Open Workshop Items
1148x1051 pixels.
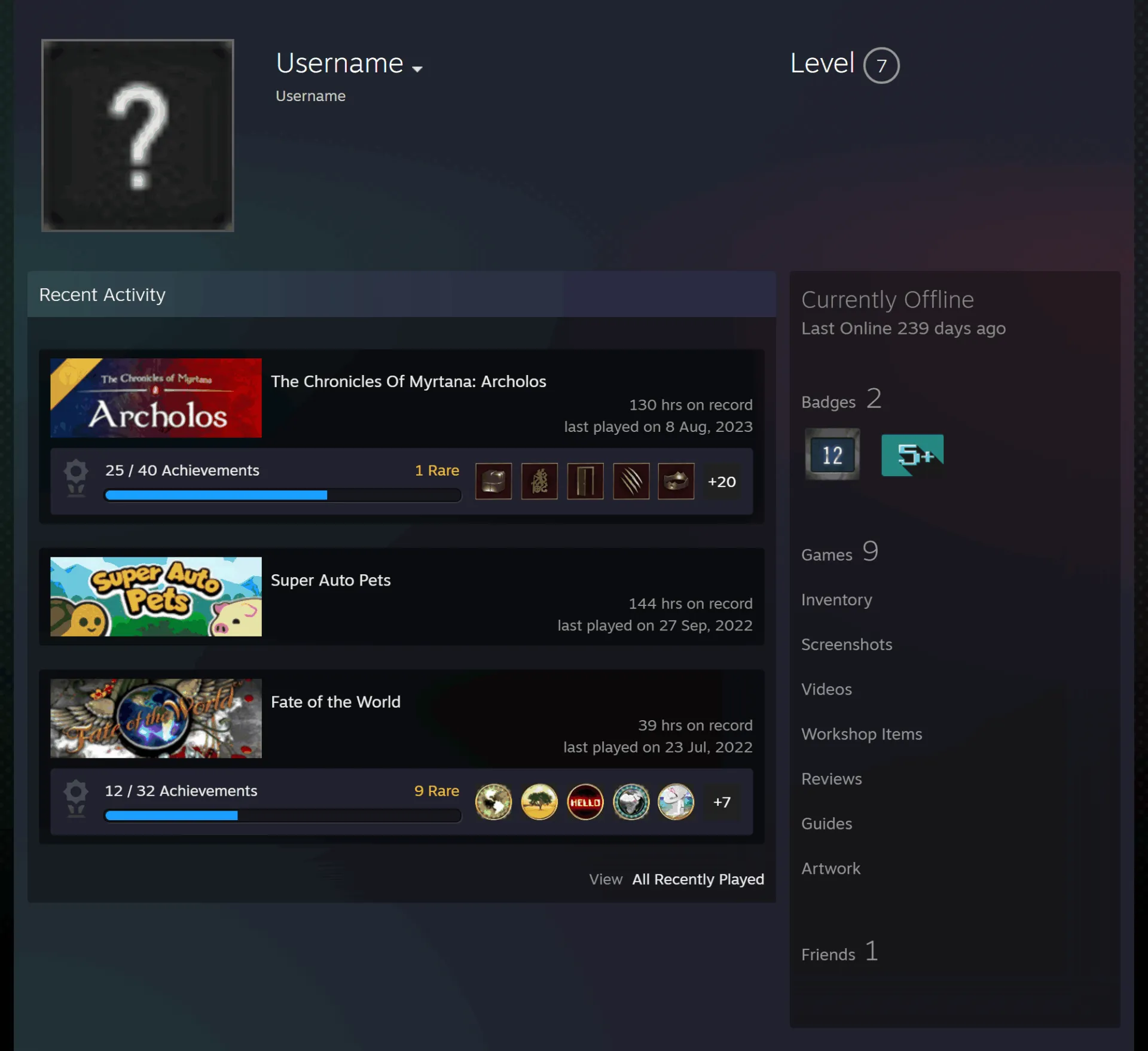coord(862,734)
